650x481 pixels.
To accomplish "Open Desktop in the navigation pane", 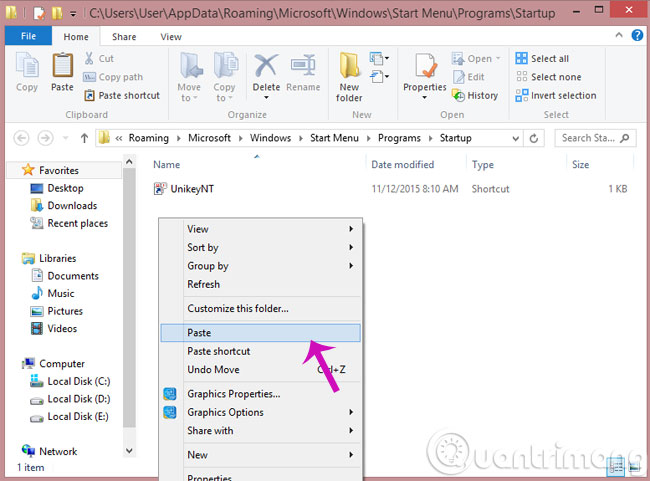I will (x=57, y=188).
